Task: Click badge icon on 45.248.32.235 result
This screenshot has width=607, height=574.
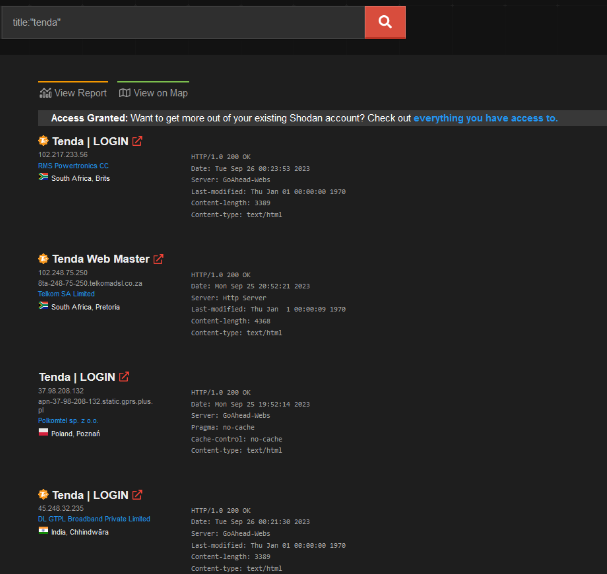Action: point(43,494)
